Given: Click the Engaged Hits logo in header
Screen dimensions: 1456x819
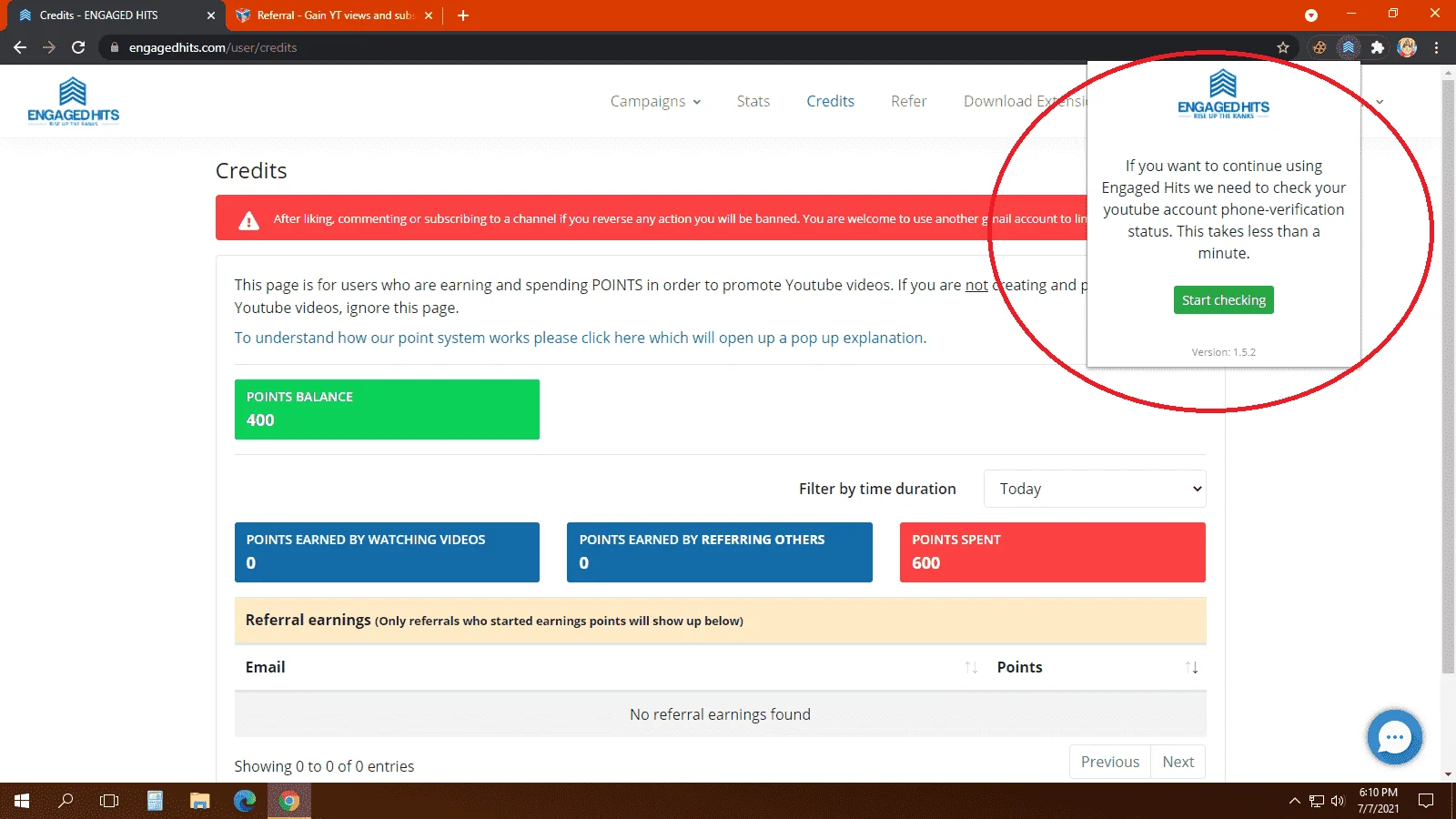Looking at the screenshot, I should coord(73,101).
